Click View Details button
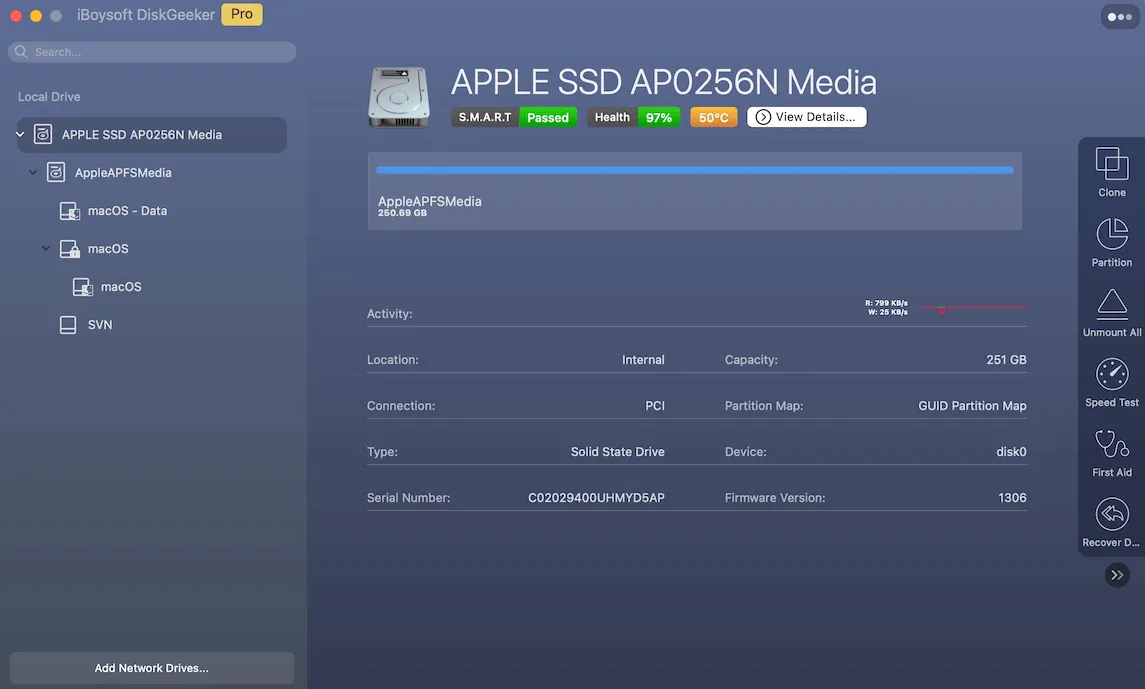 [x=806, y=117]
